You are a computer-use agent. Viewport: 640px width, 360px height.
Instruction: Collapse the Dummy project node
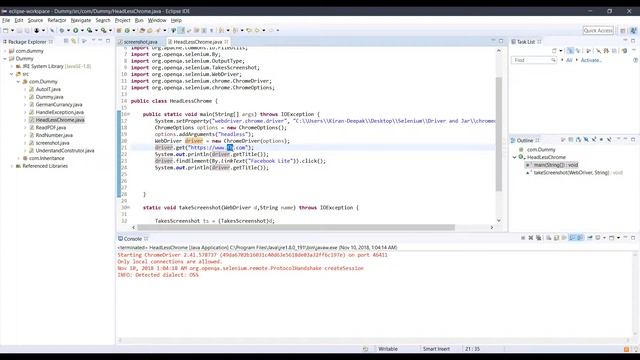5,58
